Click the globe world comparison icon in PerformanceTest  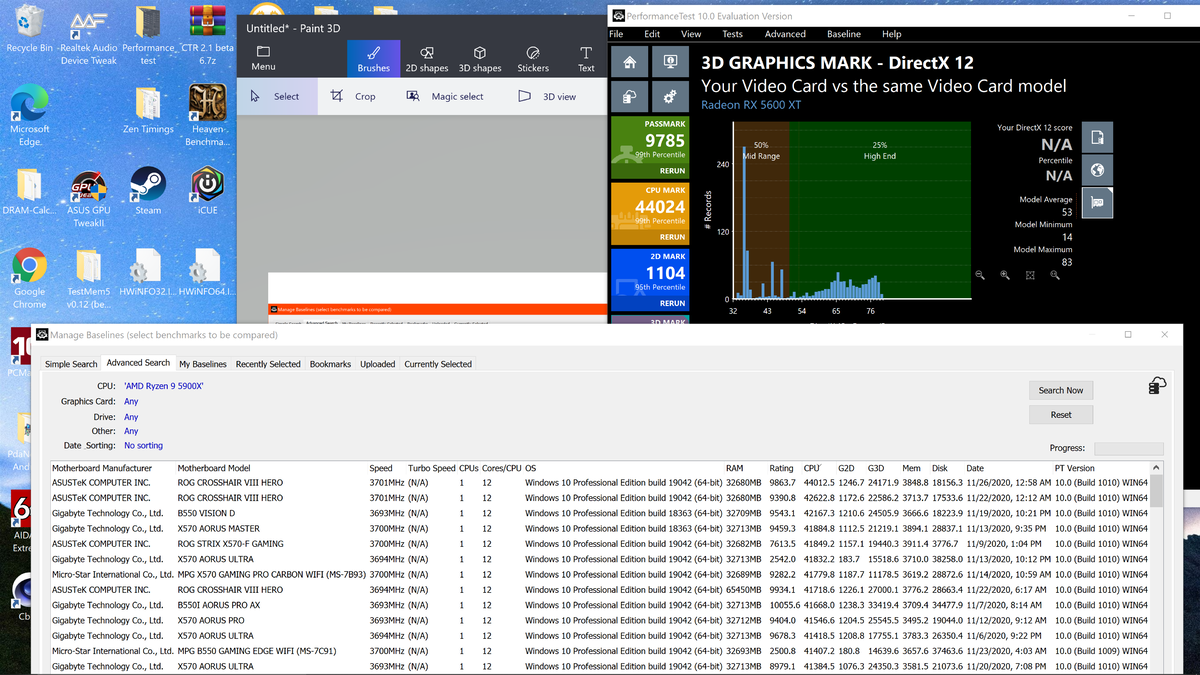(1097, 169)
